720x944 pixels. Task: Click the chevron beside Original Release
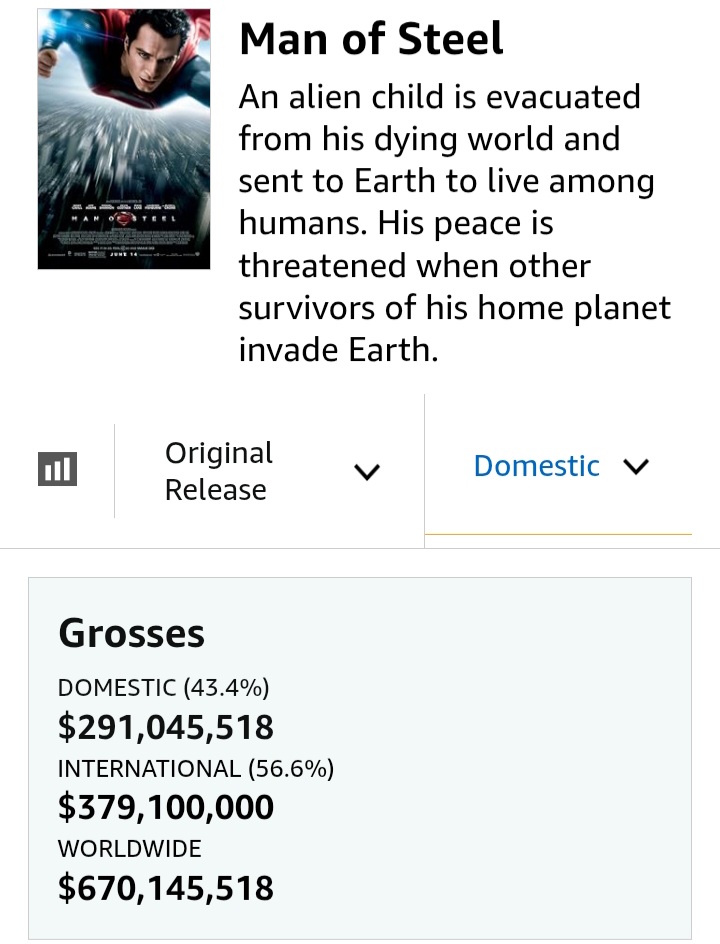tap(367, 471)
